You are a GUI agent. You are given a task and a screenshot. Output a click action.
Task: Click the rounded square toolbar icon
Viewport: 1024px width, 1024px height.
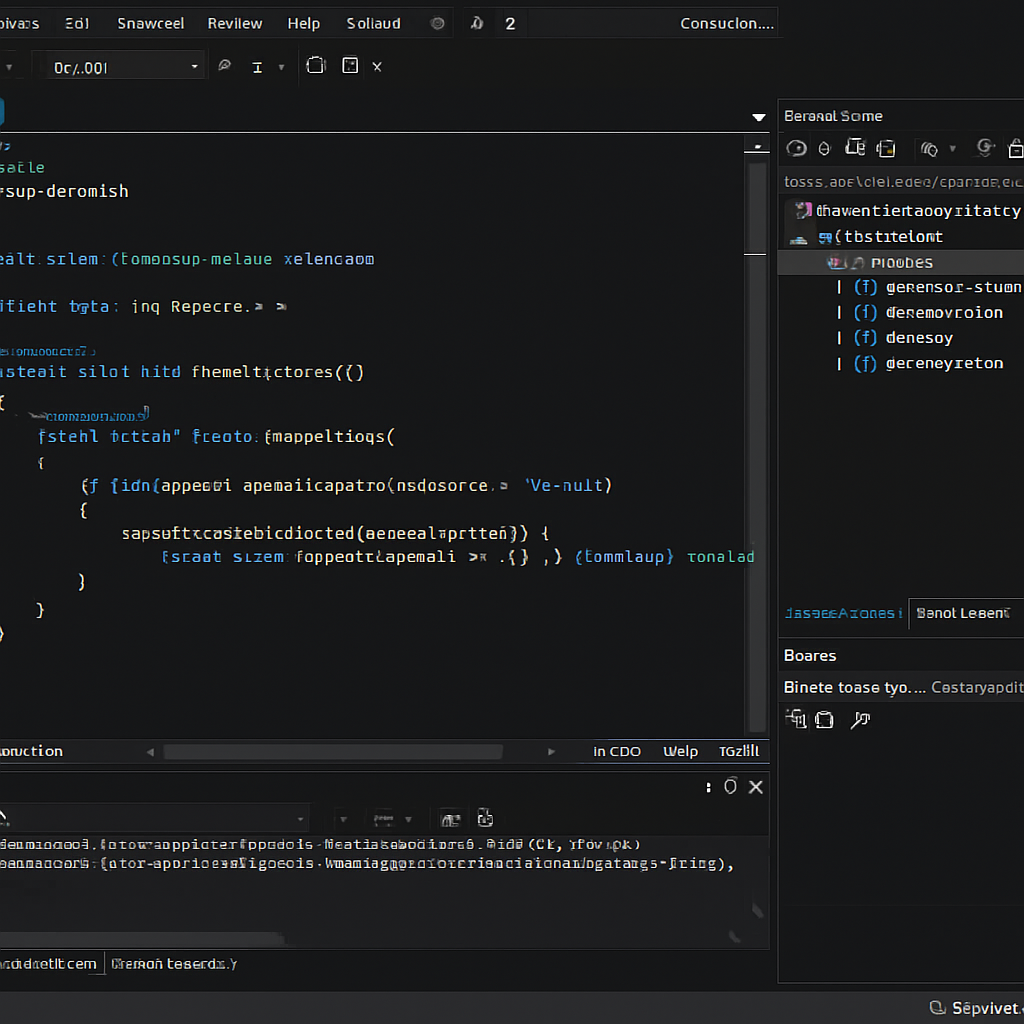(316, 65)
